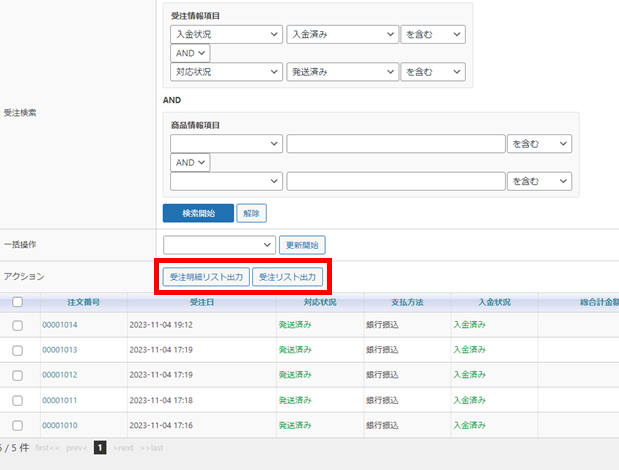
Task: Open order number 00001011 link
Action: pos(59,400)
